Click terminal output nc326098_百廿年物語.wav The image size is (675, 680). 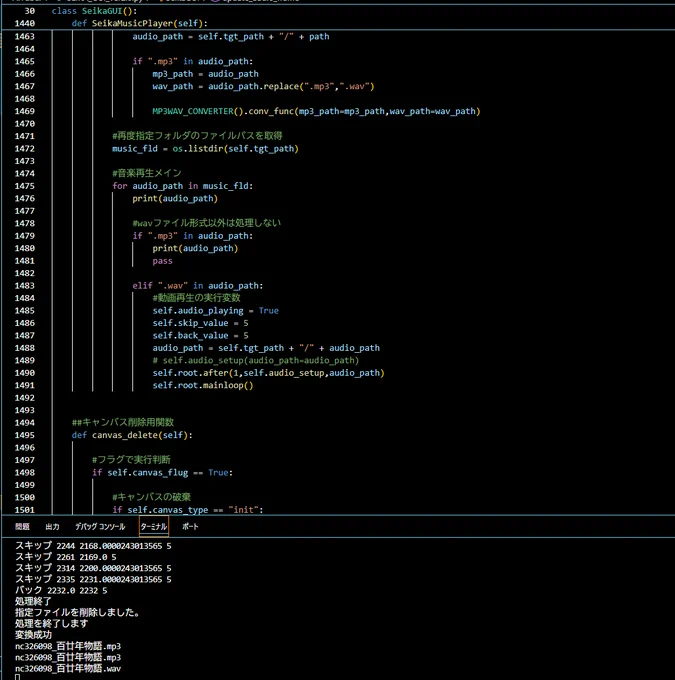click(x=68, y=668)
